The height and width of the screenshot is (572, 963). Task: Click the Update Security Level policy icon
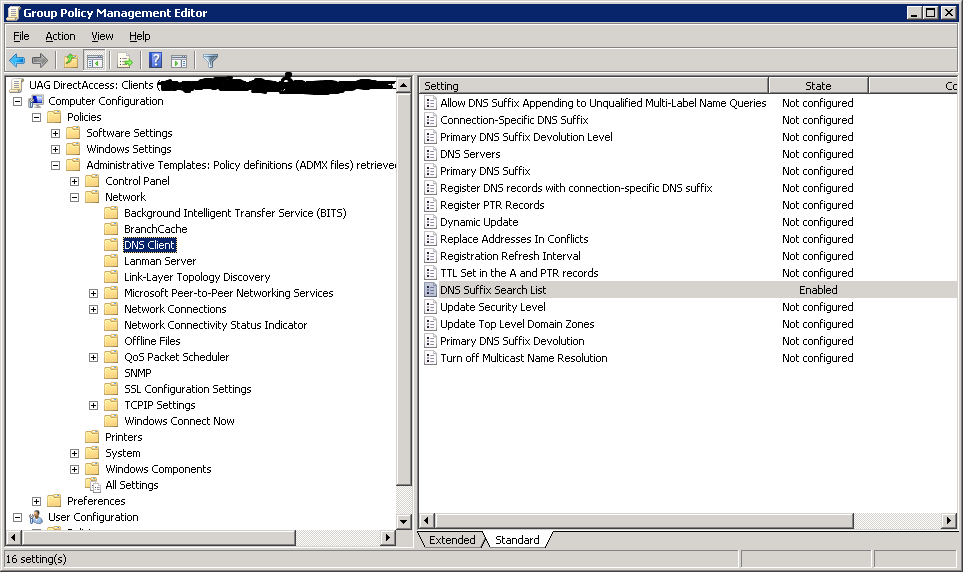431,307
